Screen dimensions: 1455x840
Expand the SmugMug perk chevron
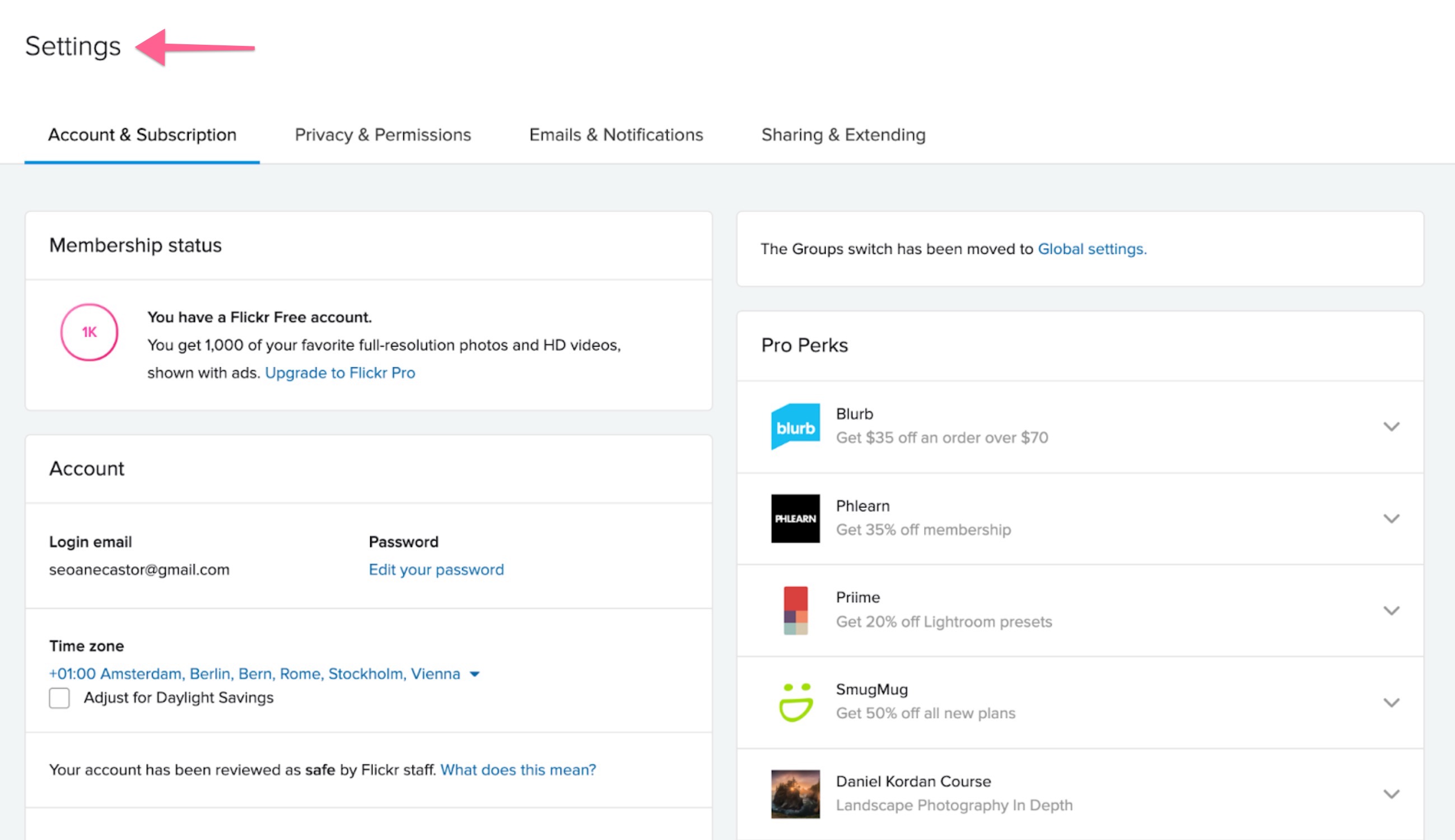click(x=1391, y=702)
